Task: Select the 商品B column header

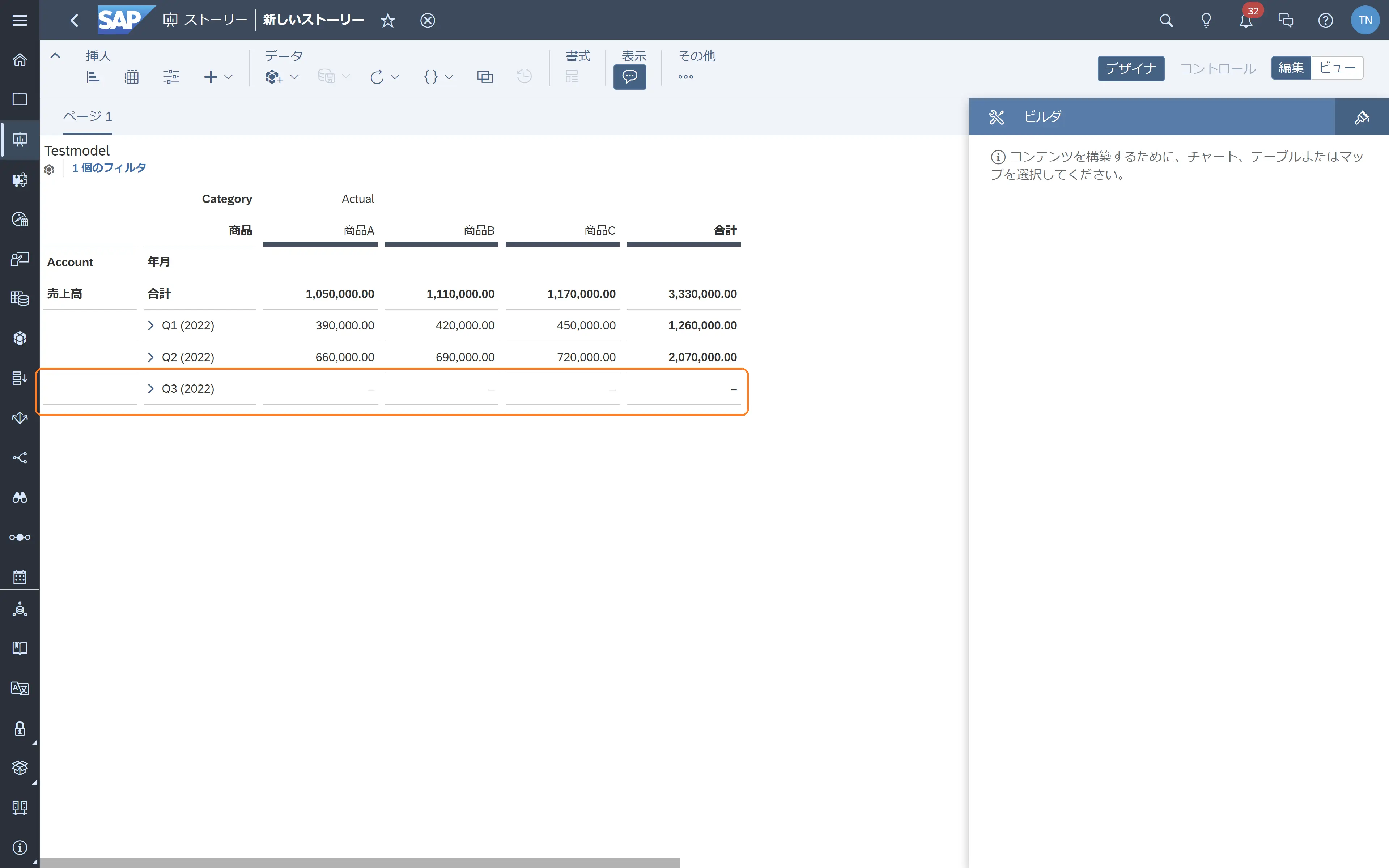Action: 479,230
